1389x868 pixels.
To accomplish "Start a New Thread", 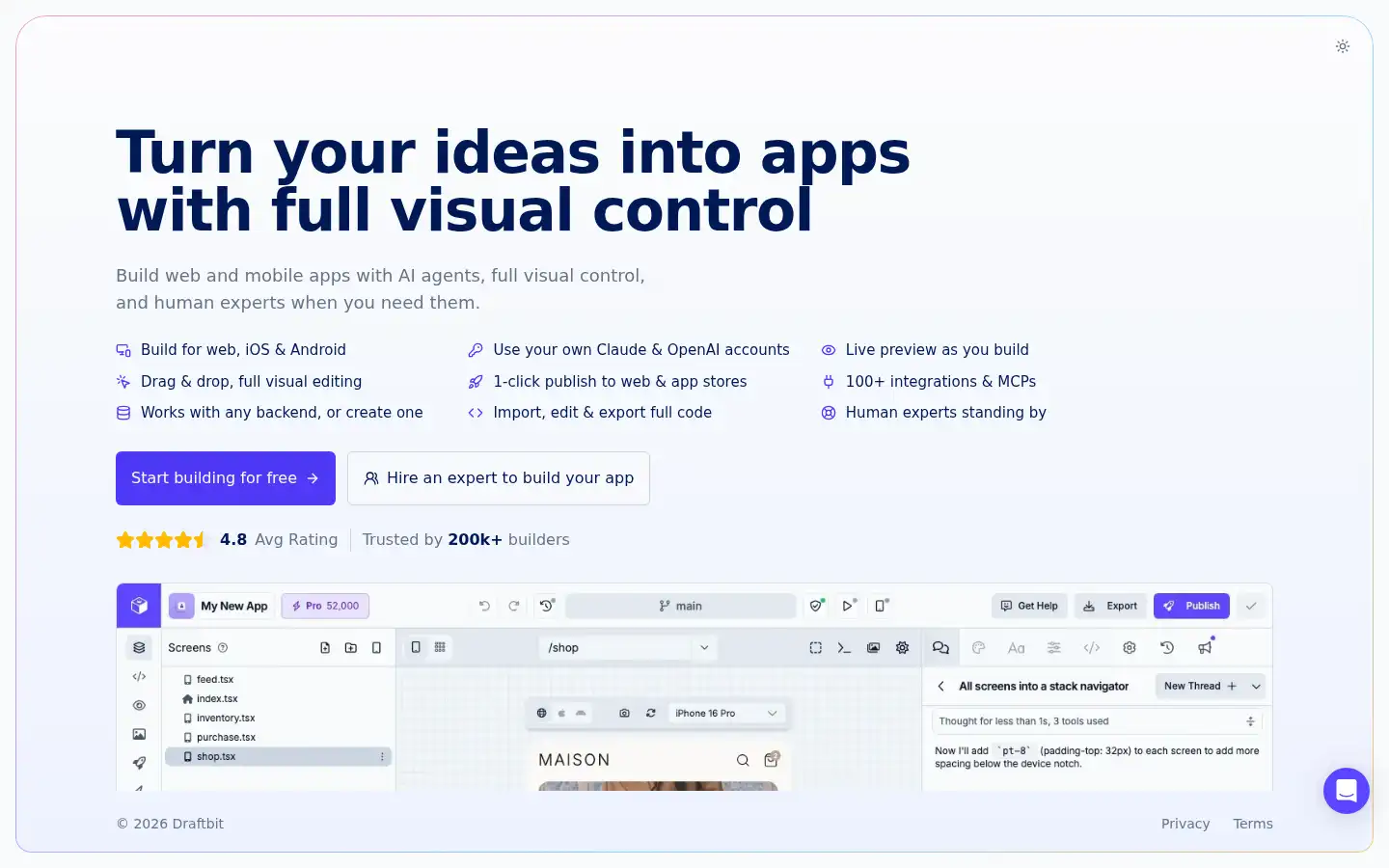I will (x=1200, y=687).
